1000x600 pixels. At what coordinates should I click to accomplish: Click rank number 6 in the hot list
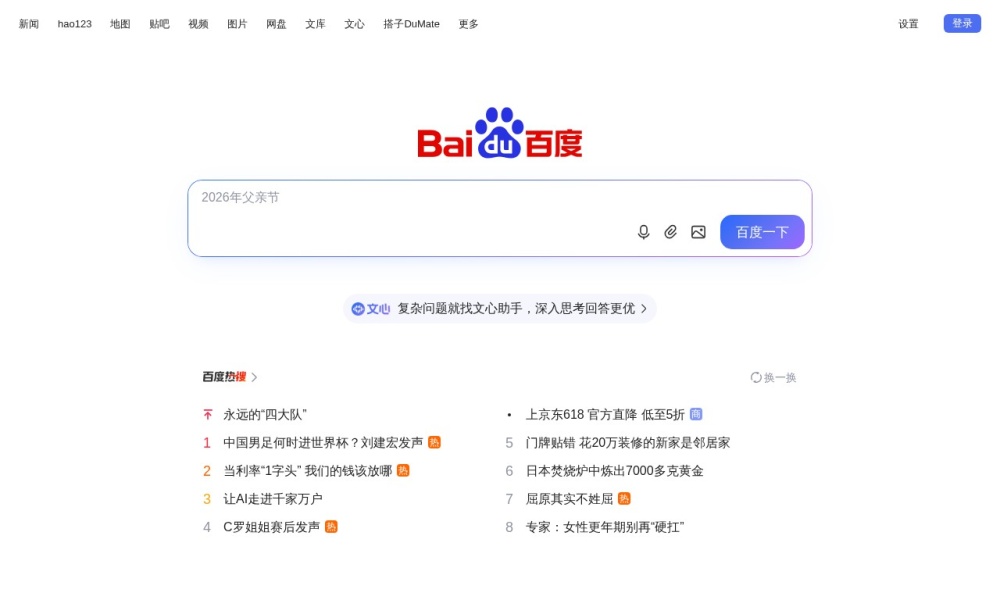click(x=509, y=471)
